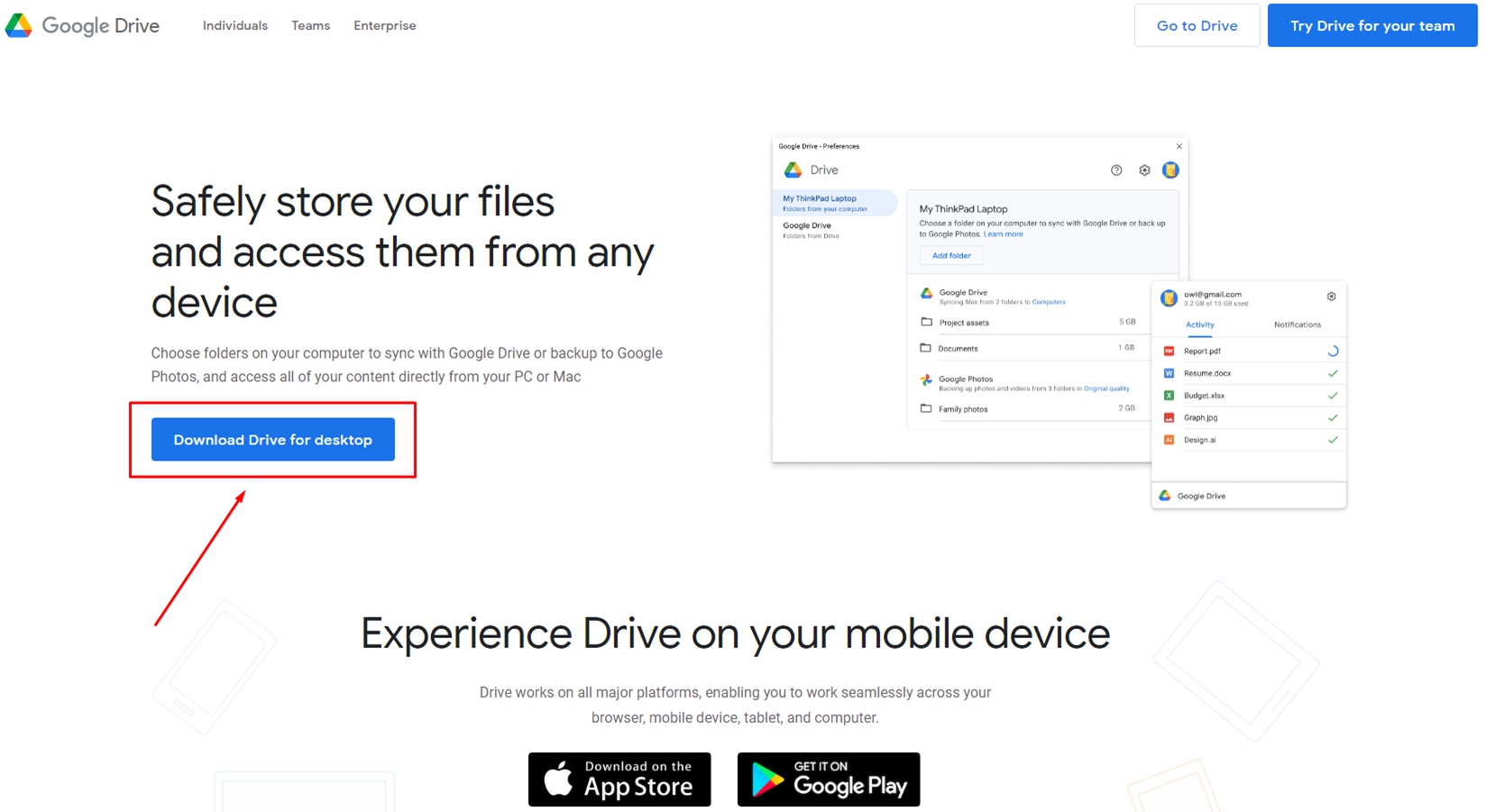
Task: Click the Go to Drive button
Action: [x=1197, y=25]
